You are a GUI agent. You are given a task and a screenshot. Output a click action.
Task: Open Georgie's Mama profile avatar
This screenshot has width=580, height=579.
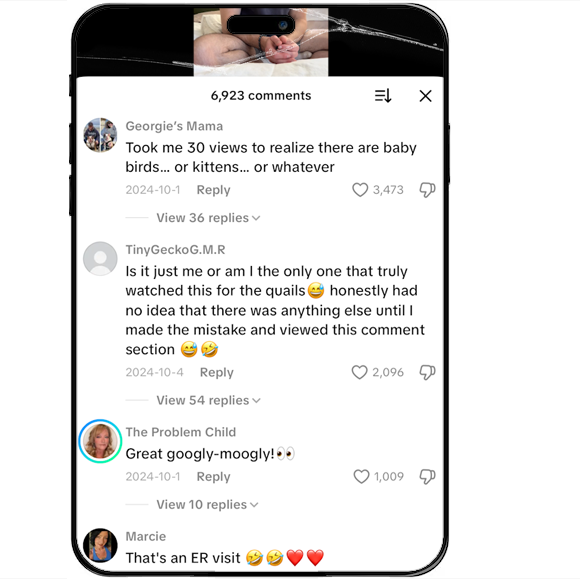(x=100, y=135)
